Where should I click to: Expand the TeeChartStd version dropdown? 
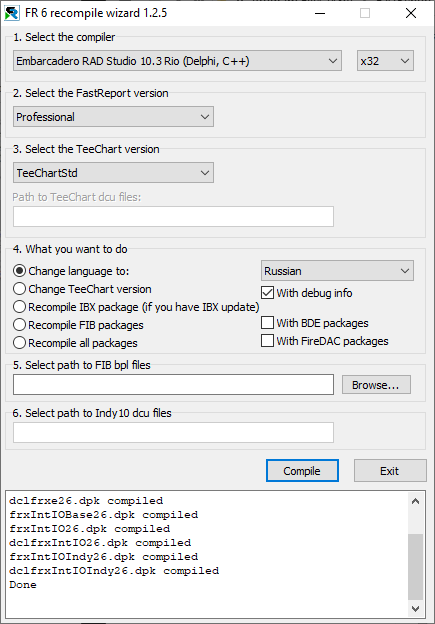[113, 173]
